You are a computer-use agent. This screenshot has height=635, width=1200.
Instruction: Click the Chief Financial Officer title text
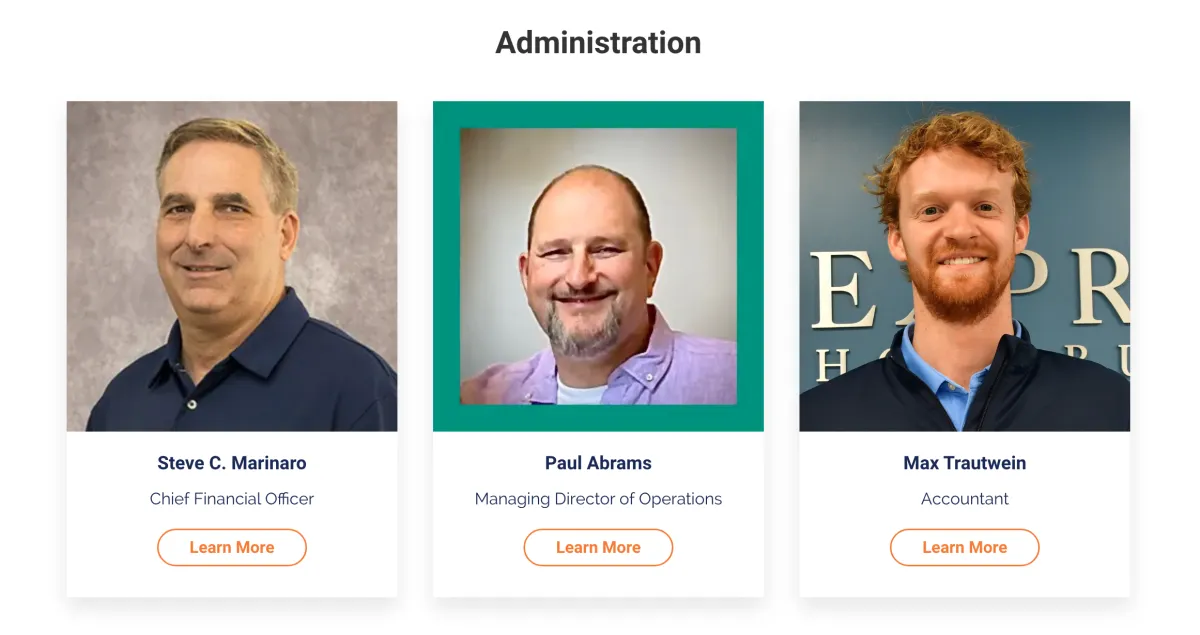(x=232, y=498)
